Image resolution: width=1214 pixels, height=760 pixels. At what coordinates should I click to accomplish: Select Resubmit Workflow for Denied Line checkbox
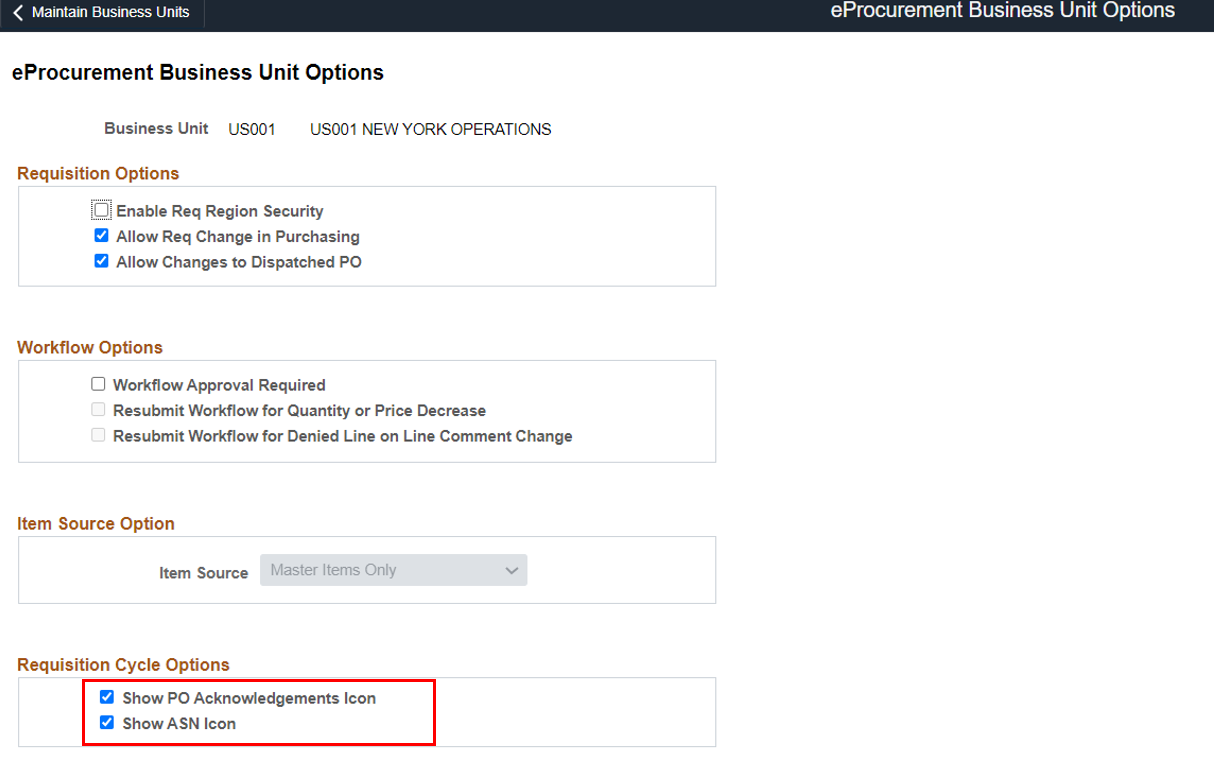[98, 436]
